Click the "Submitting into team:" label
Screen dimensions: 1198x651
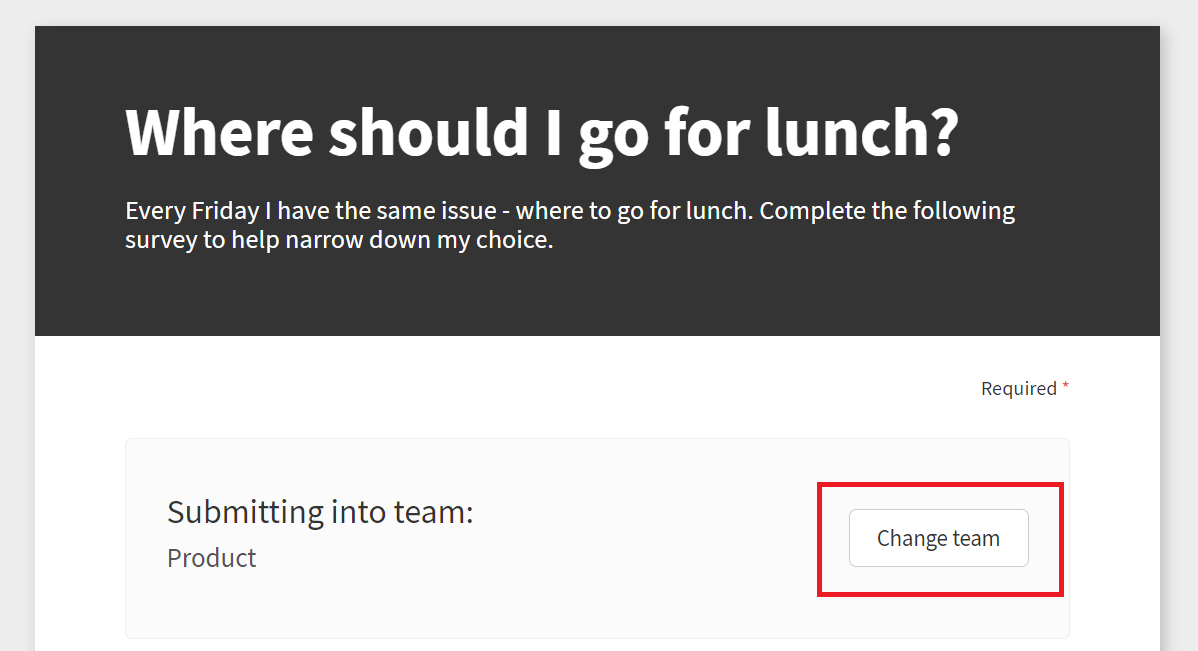click(320, 512)
